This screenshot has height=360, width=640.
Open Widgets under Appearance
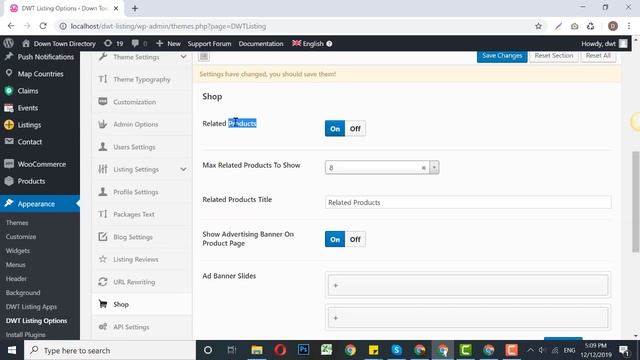tap(18, 251)
